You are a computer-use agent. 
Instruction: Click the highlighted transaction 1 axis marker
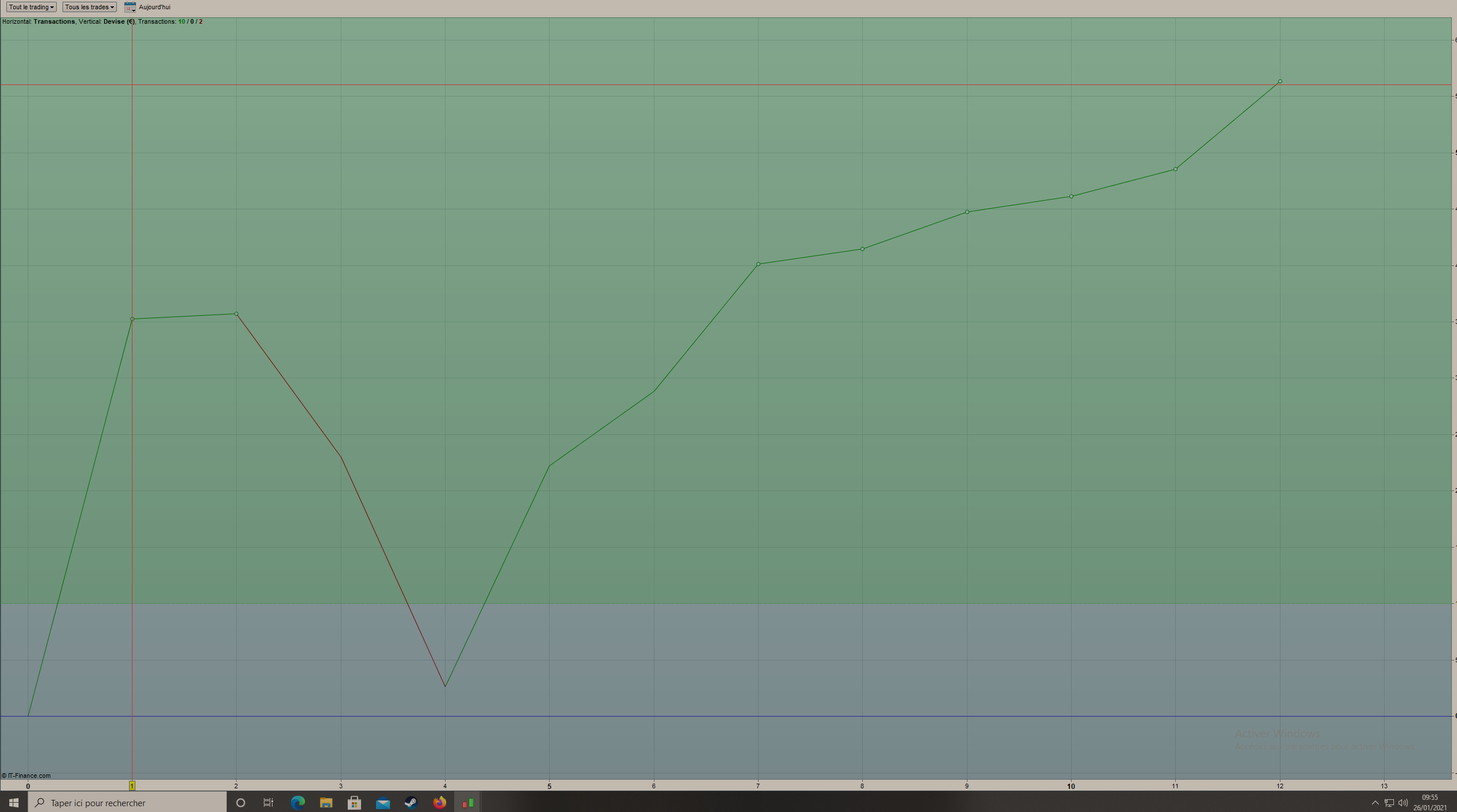coord(132,785)
